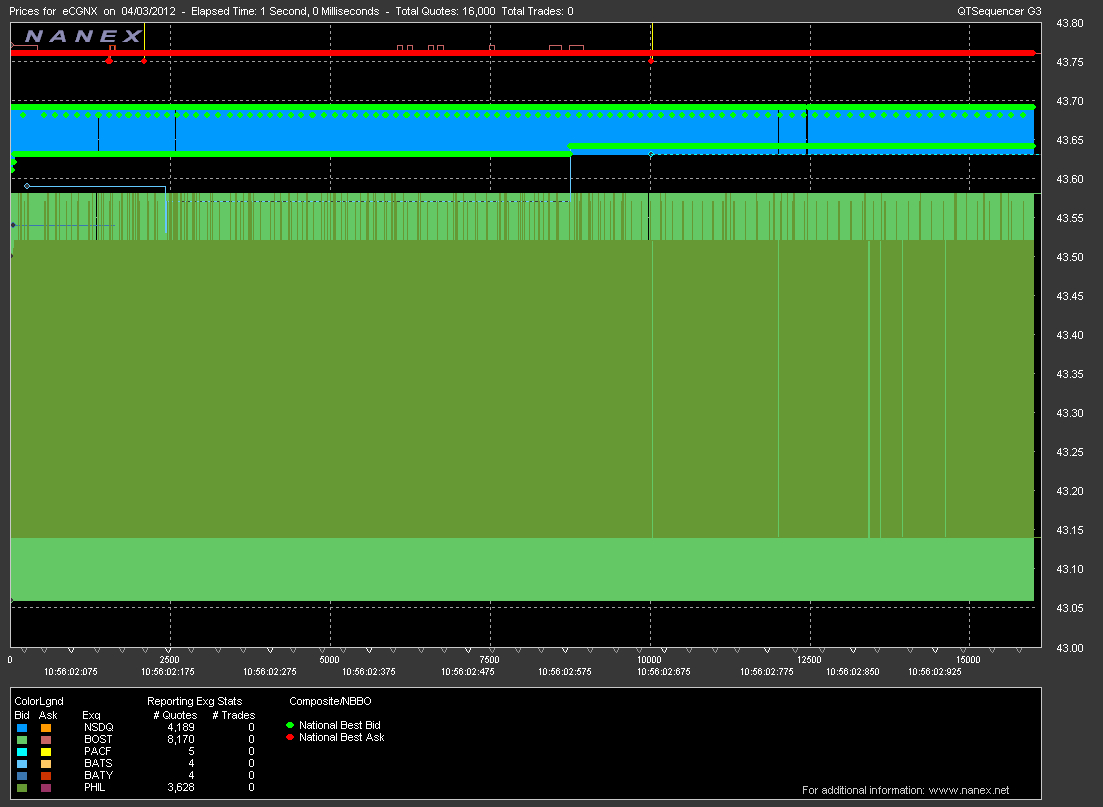Click the "10:56:02:925" timestamp label

934,672
